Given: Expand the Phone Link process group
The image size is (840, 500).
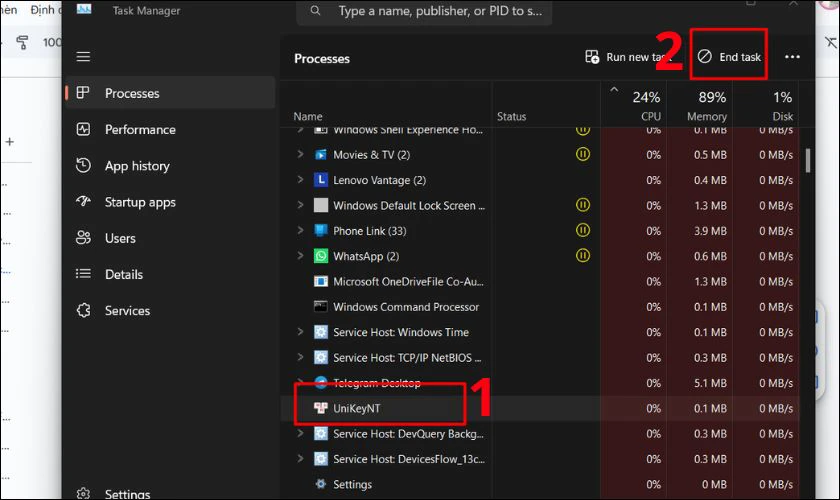Looking at the screenshot, I should [301, 230].
